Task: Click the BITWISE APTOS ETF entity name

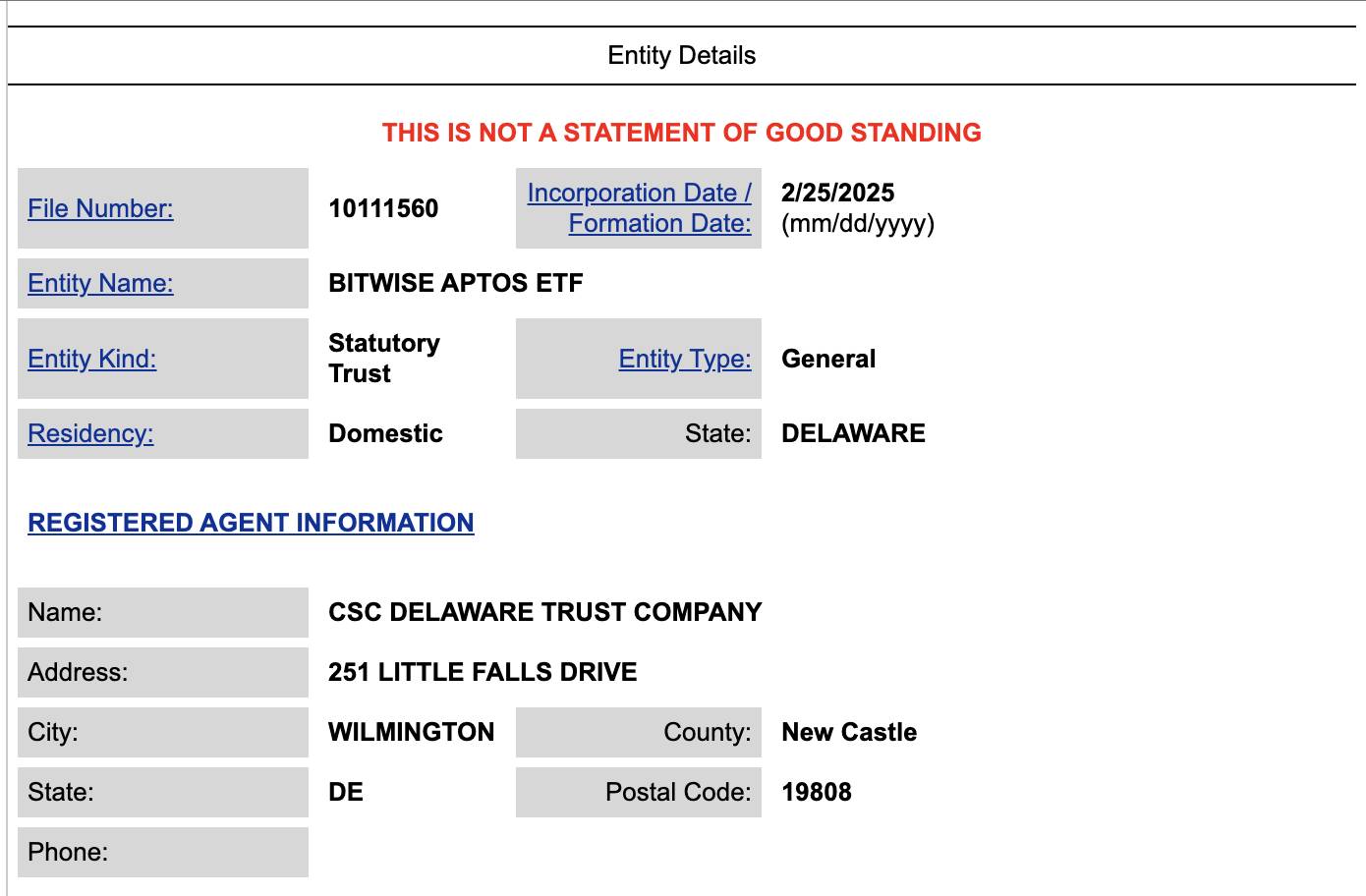Action: pos(456,283)
